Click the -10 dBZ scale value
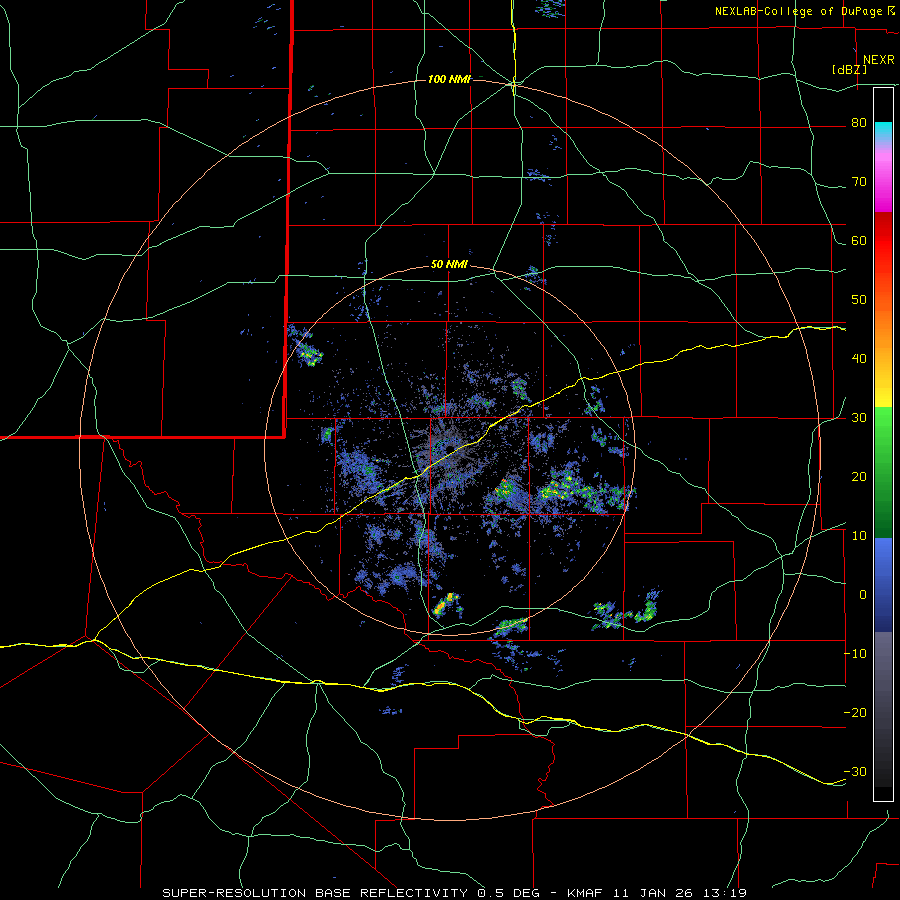 click(856, 654)
